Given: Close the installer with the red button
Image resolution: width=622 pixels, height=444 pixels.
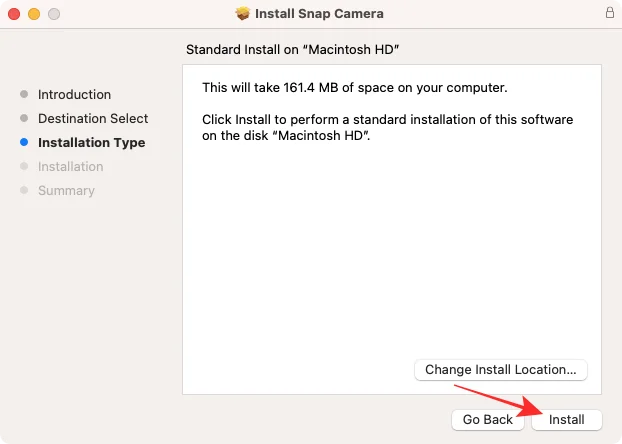Looking at the screenshot, I should [14, 14].
